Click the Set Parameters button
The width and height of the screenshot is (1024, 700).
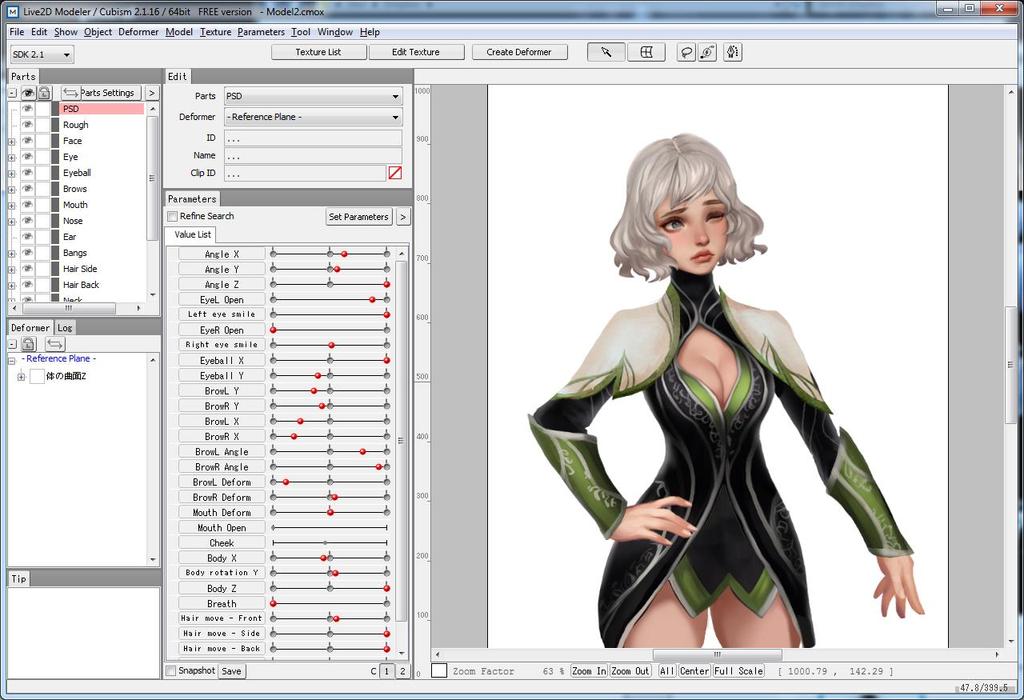pyautogui.click(x=359, y=217)
